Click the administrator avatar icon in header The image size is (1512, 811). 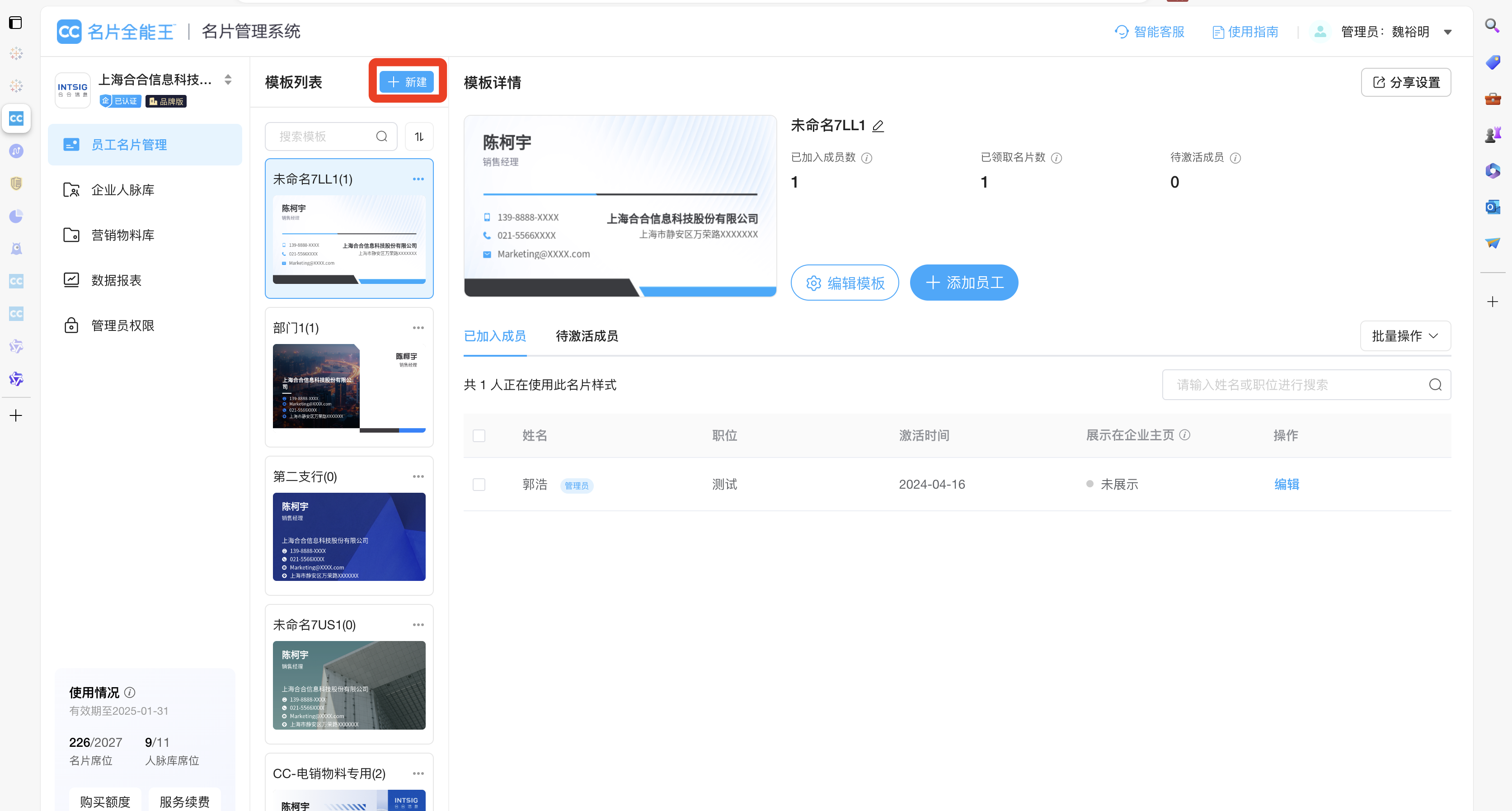pyautogui.click(x=1320, y=32)
